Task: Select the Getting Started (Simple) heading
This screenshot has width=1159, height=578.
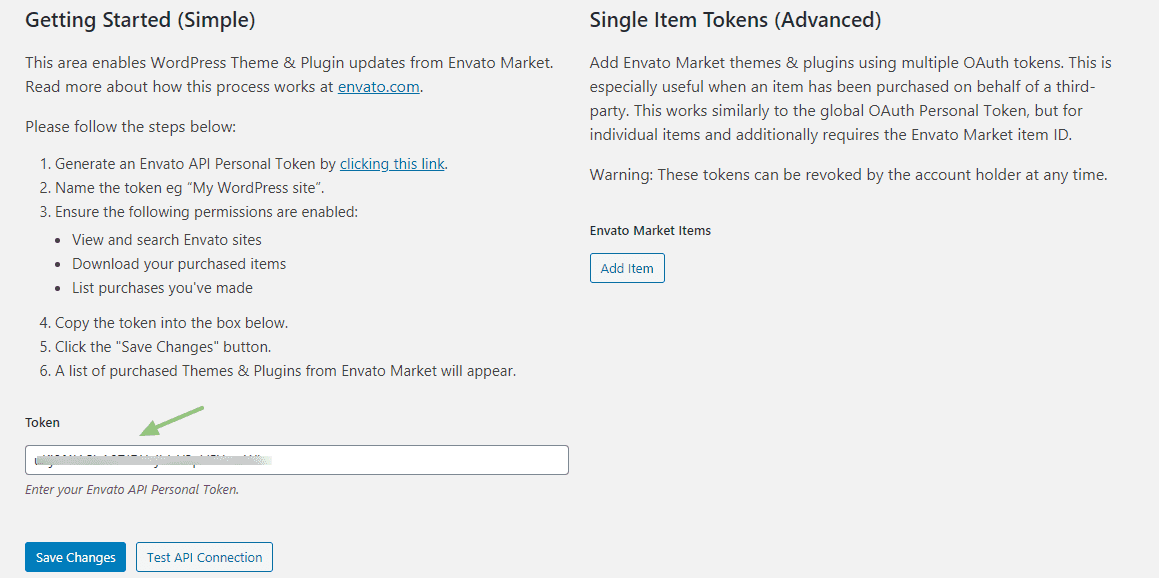Action: [x=140, y=20]
